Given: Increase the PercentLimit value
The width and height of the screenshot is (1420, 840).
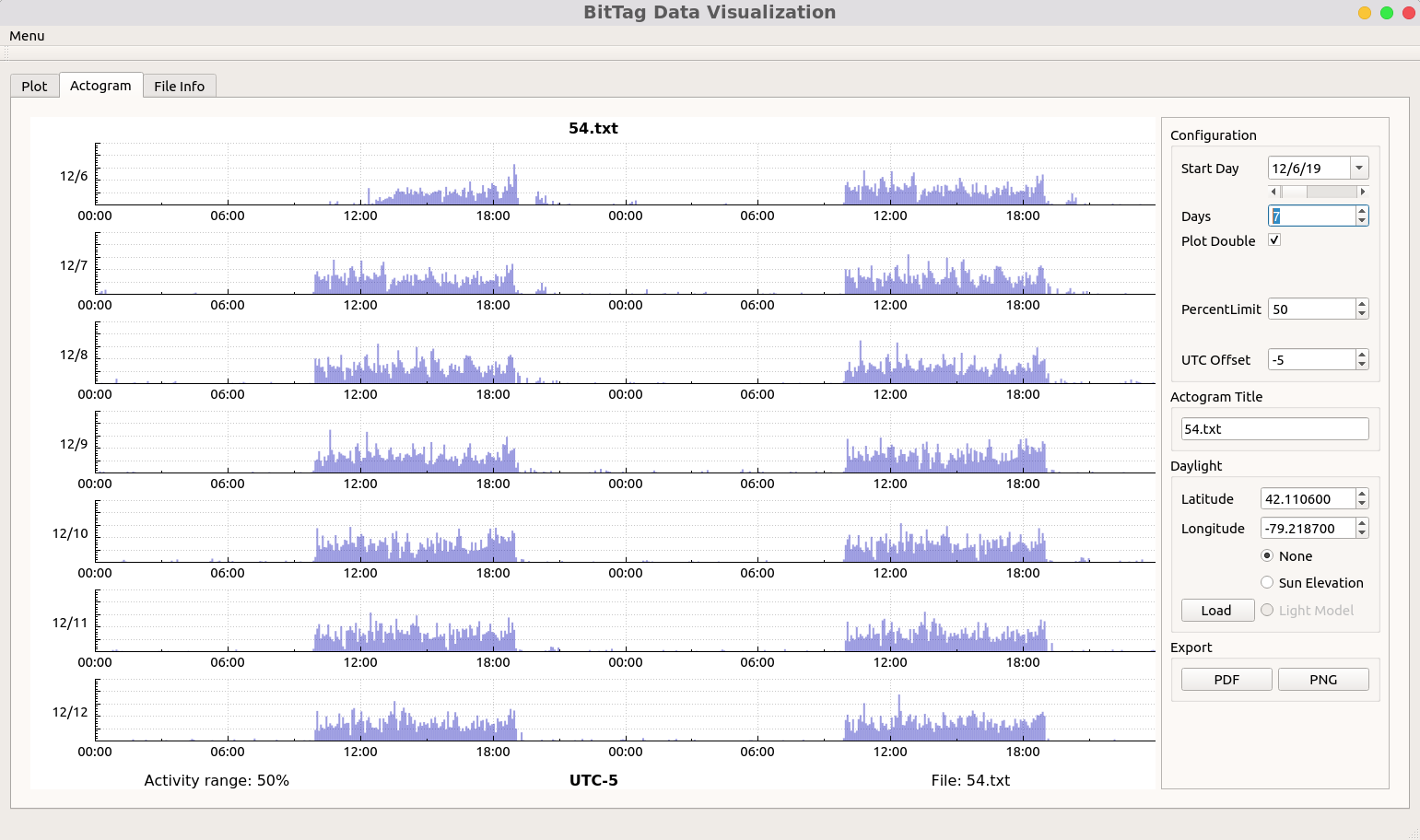Looking at the screenshot, I should [1362, 304].
